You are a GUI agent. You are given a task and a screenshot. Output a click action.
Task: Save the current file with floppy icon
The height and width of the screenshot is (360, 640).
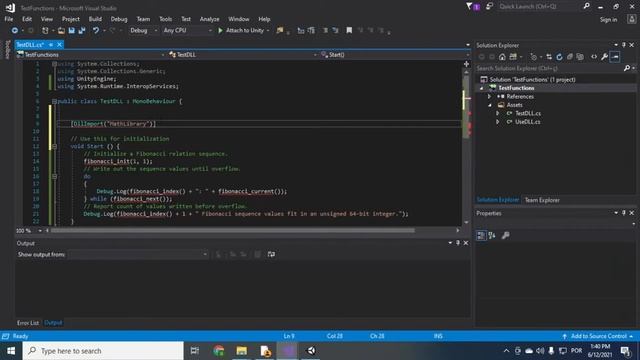coord(72,31)
